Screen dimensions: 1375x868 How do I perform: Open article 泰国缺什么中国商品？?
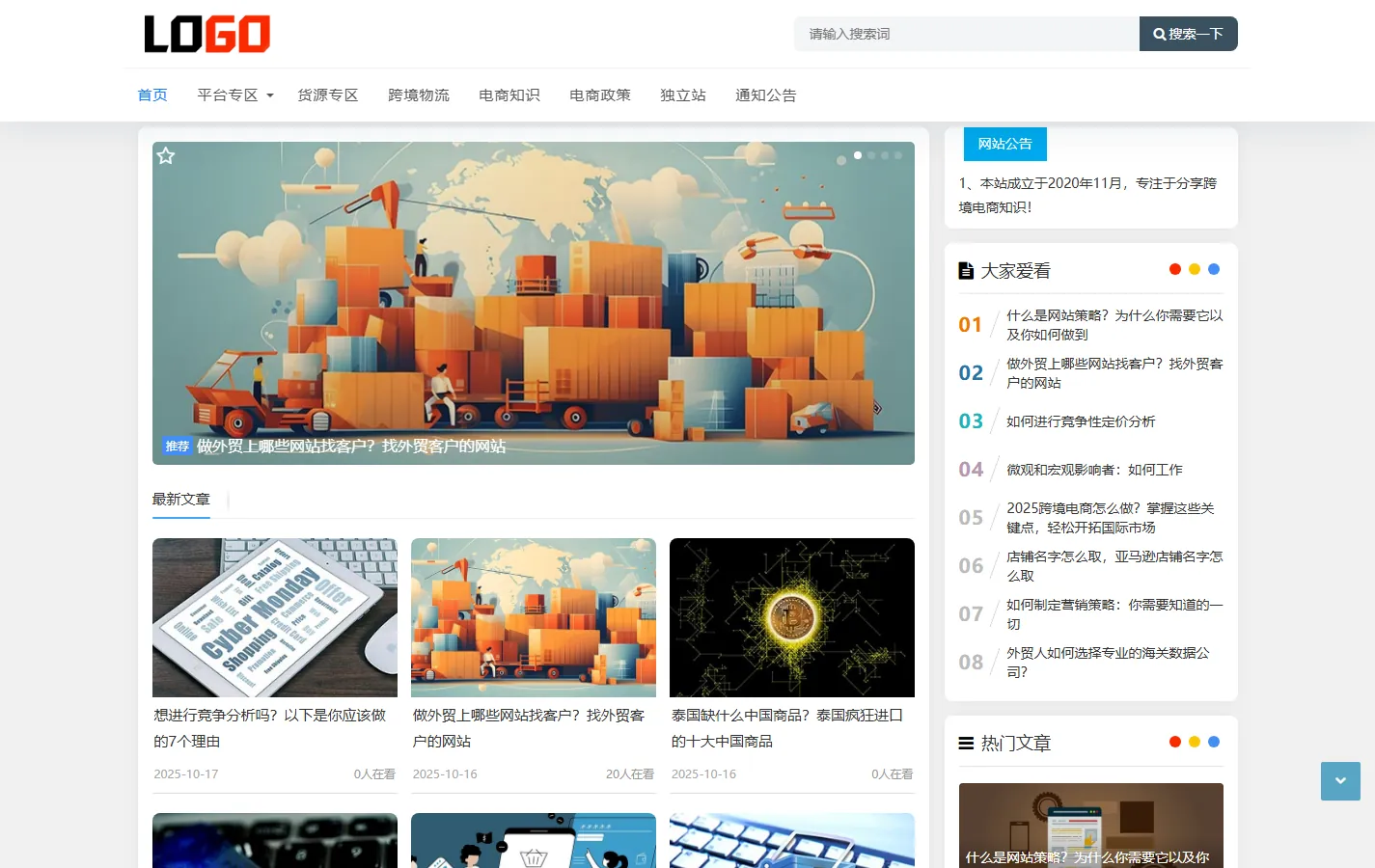click(787, 728)
